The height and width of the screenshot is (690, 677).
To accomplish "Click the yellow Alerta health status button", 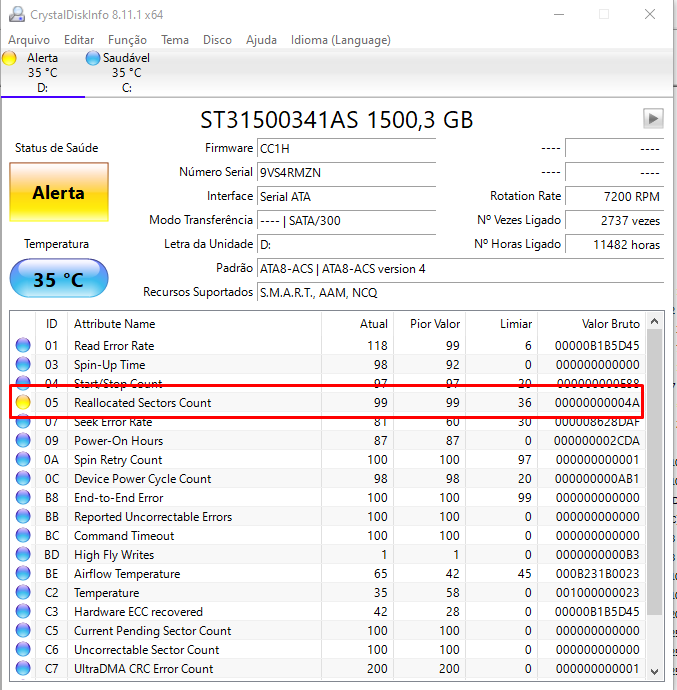I will pos(59,192).
